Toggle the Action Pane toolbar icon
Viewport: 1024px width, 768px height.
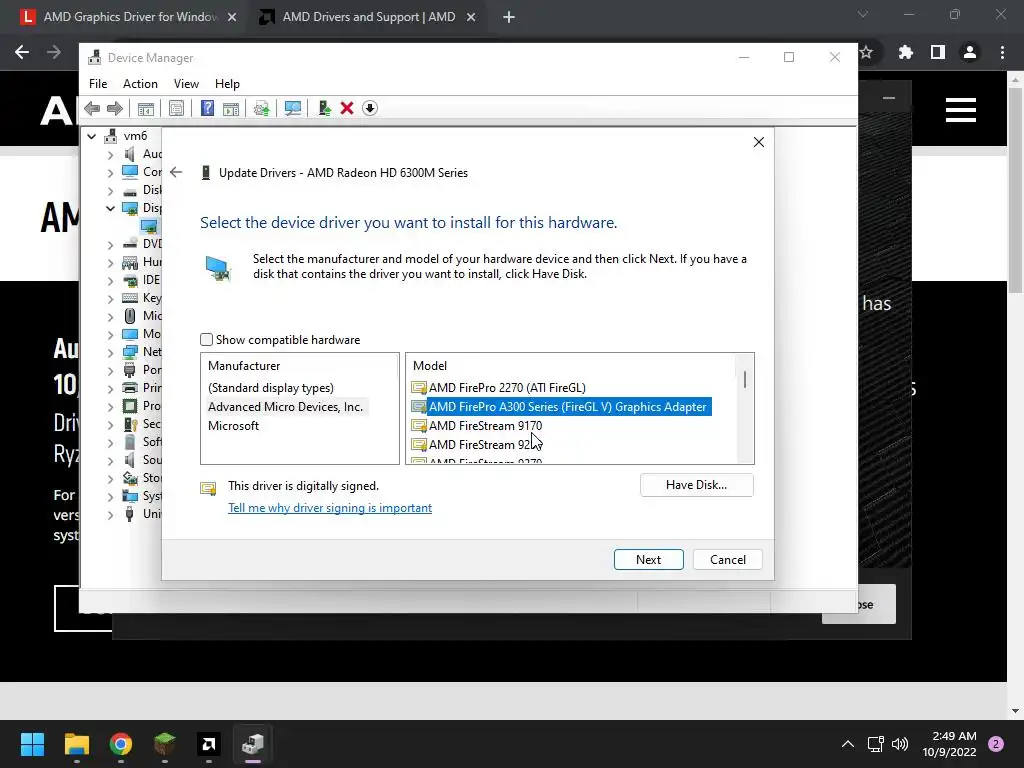coord(231,108)
